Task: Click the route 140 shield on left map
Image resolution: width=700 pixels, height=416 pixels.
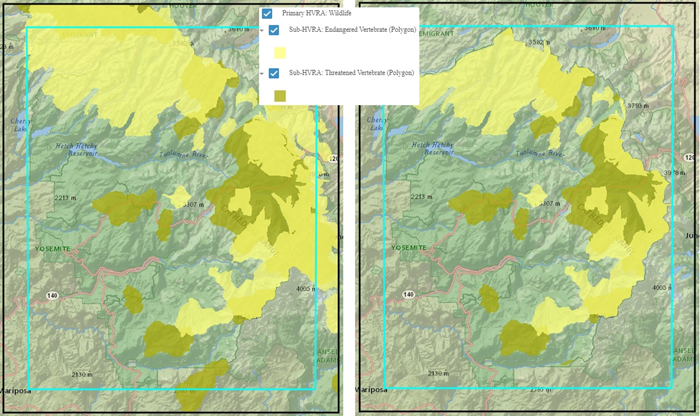Action: tap(50, 295)
